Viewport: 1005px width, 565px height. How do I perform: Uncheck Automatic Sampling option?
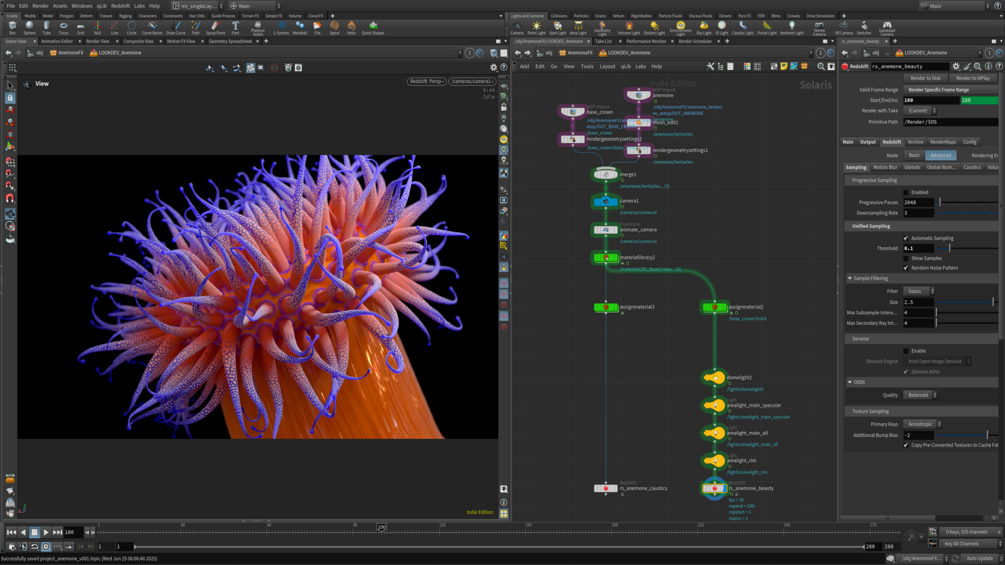[x=906, y=238]
